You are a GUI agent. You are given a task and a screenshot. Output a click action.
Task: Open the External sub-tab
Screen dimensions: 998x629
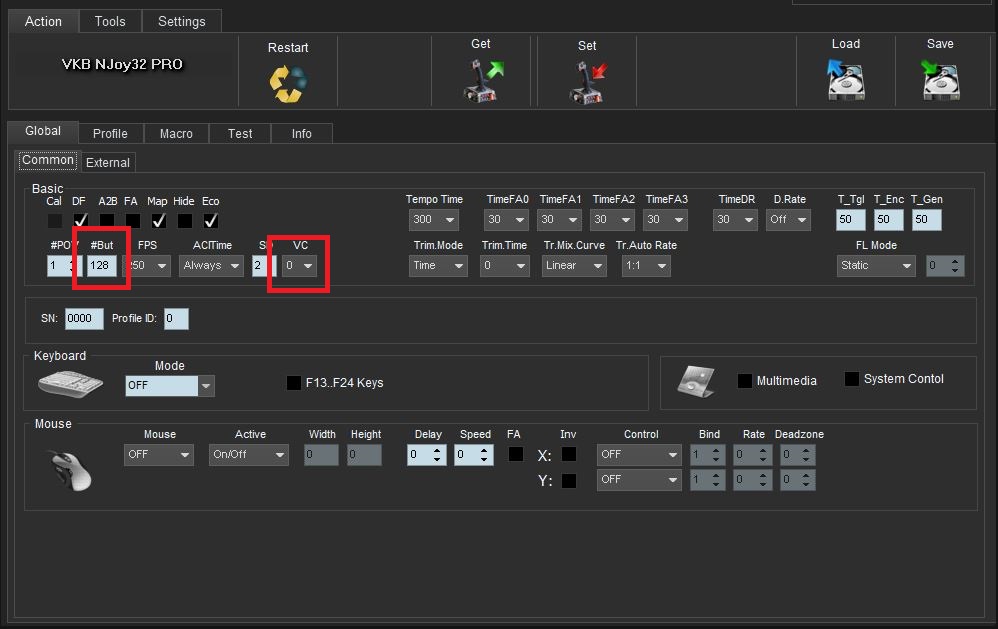click(108, 162)
